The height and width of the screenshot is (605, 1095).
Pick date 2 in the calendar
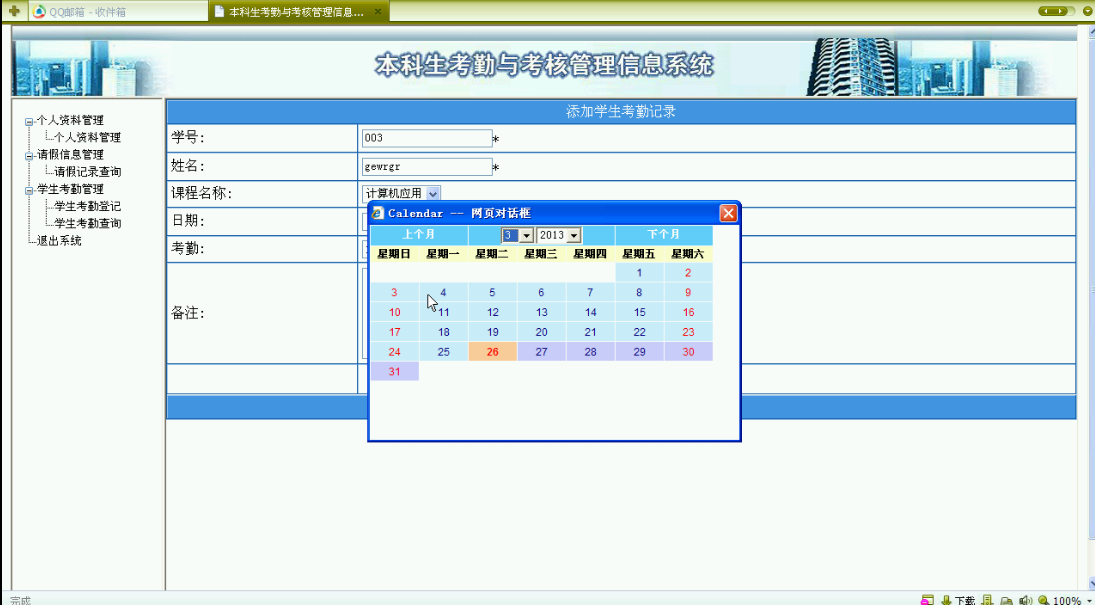[688, 273]
